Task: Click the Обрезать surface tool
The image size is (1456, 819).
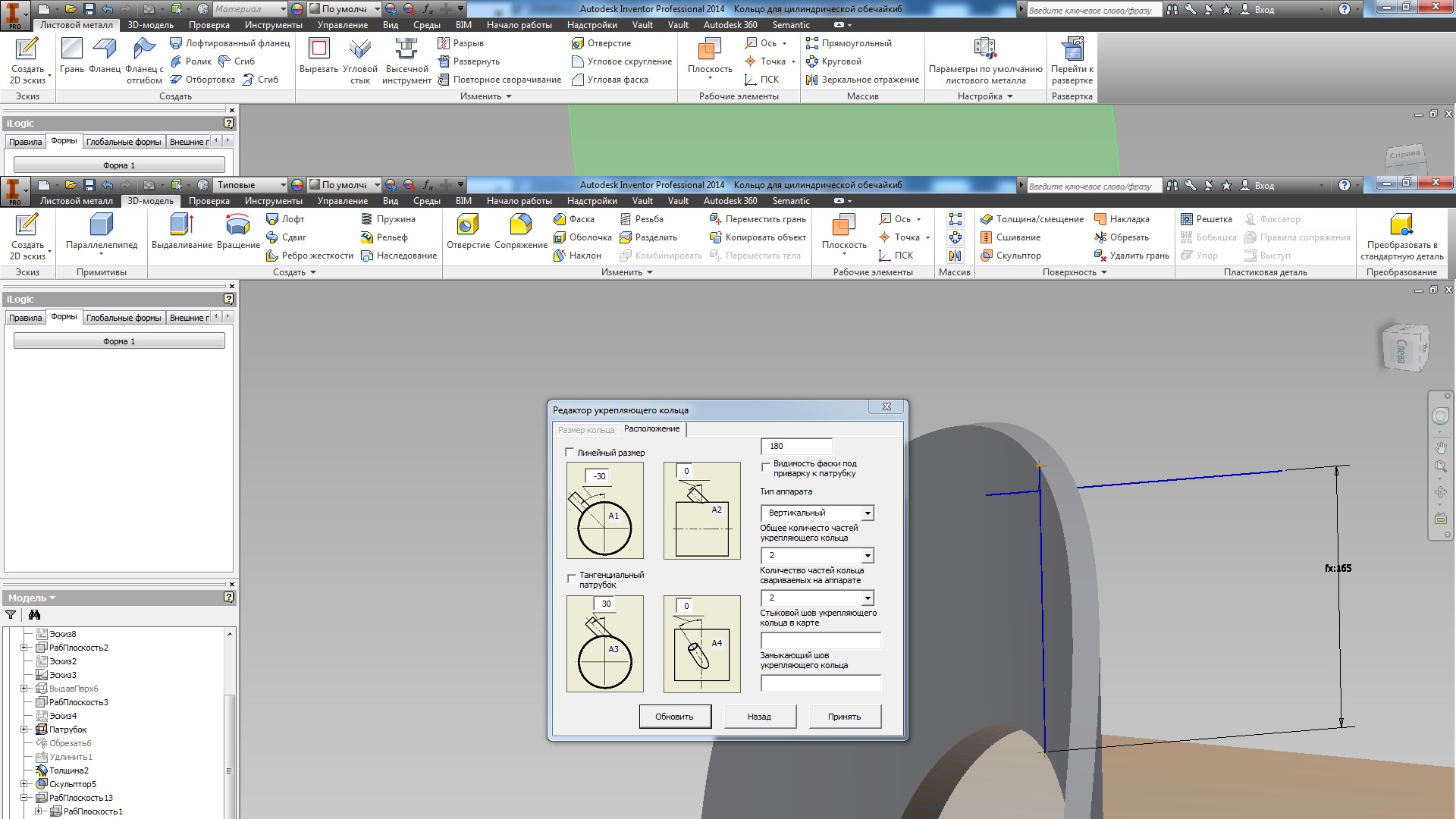Action: (x=1122, y=237)
